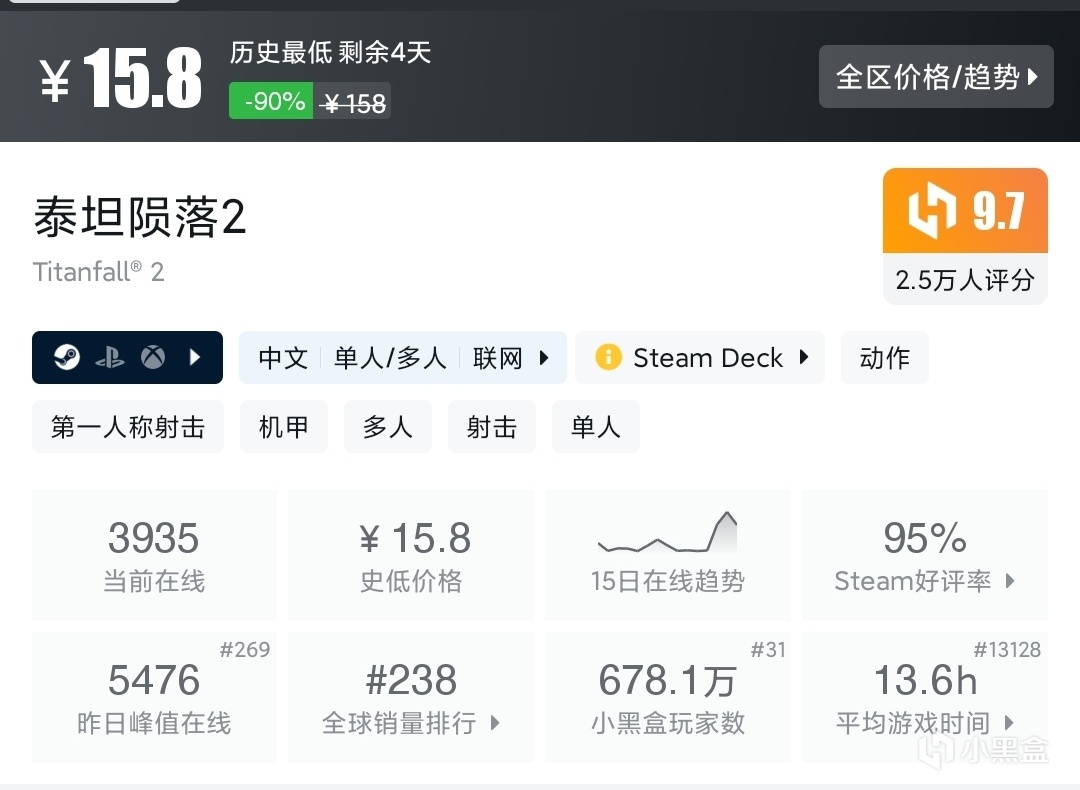Open the 2.5万人评分 ratings count
Viewport: 1080px width, 790px height.
tap(964, 279)
